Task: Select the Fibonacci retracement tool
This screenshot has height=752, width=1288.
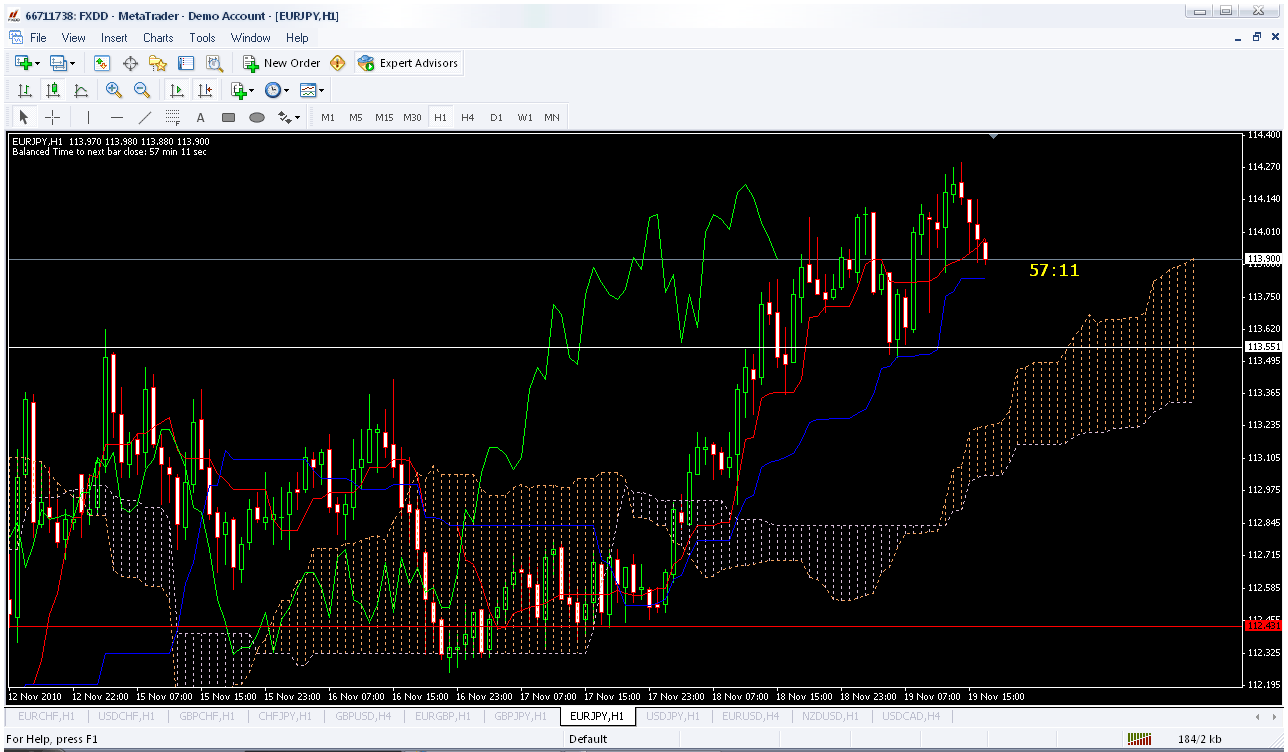Action: [x=172, y=117]
